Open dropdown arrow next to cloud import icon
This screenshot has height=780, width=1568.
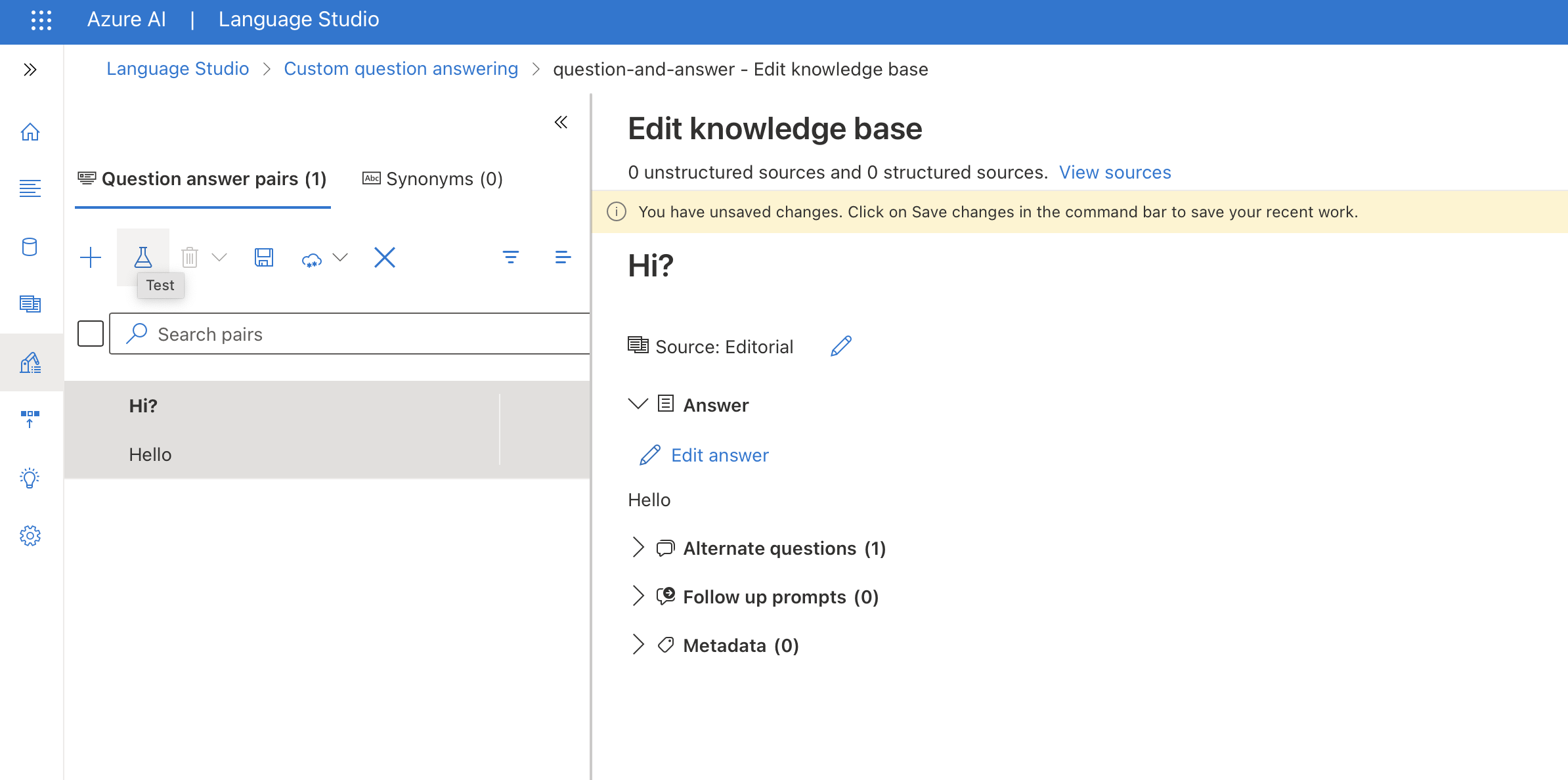[x=340, y=257]
